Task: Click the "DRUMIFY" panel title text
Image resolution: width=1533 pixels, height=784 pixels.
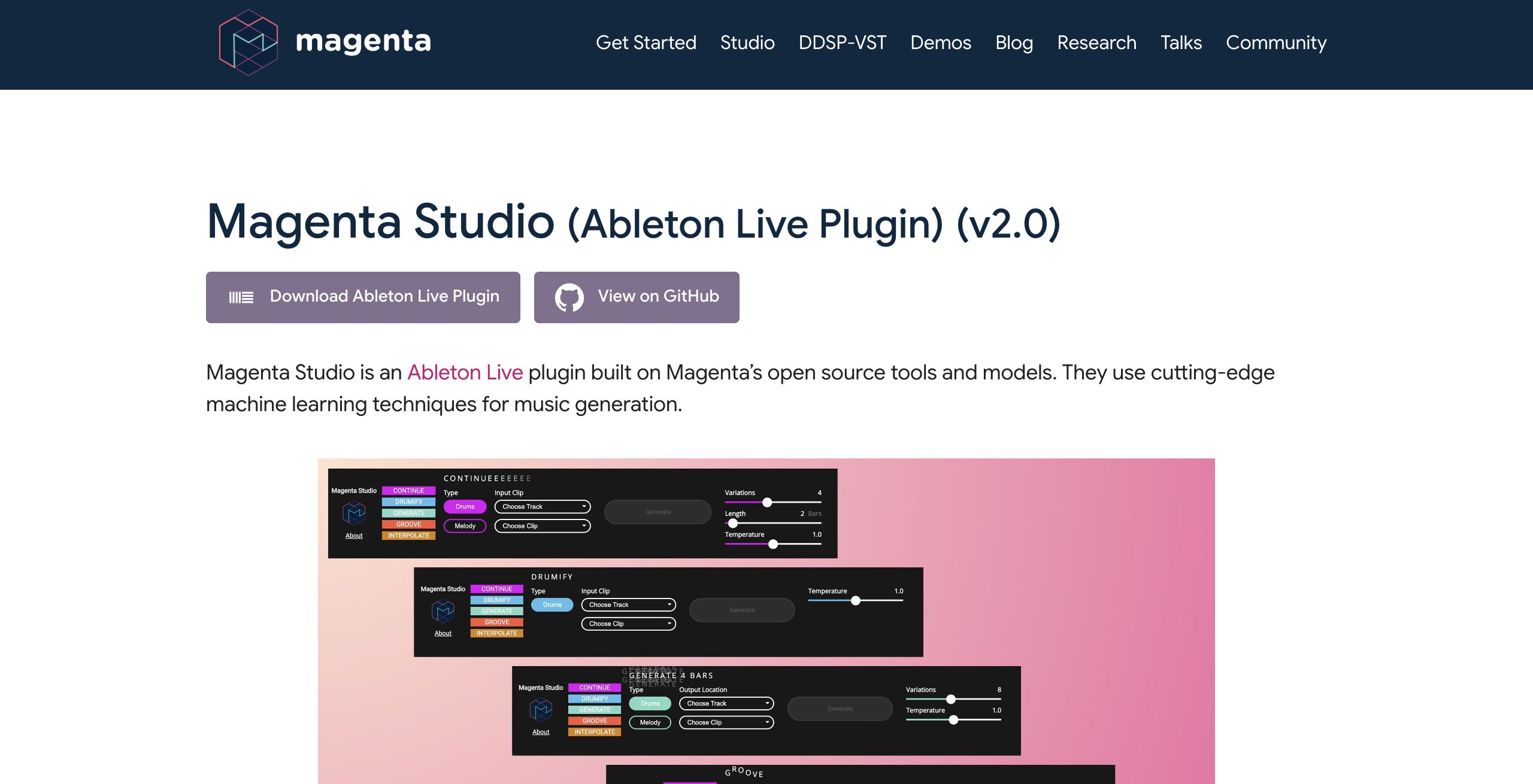Action: tap(552, 578)
